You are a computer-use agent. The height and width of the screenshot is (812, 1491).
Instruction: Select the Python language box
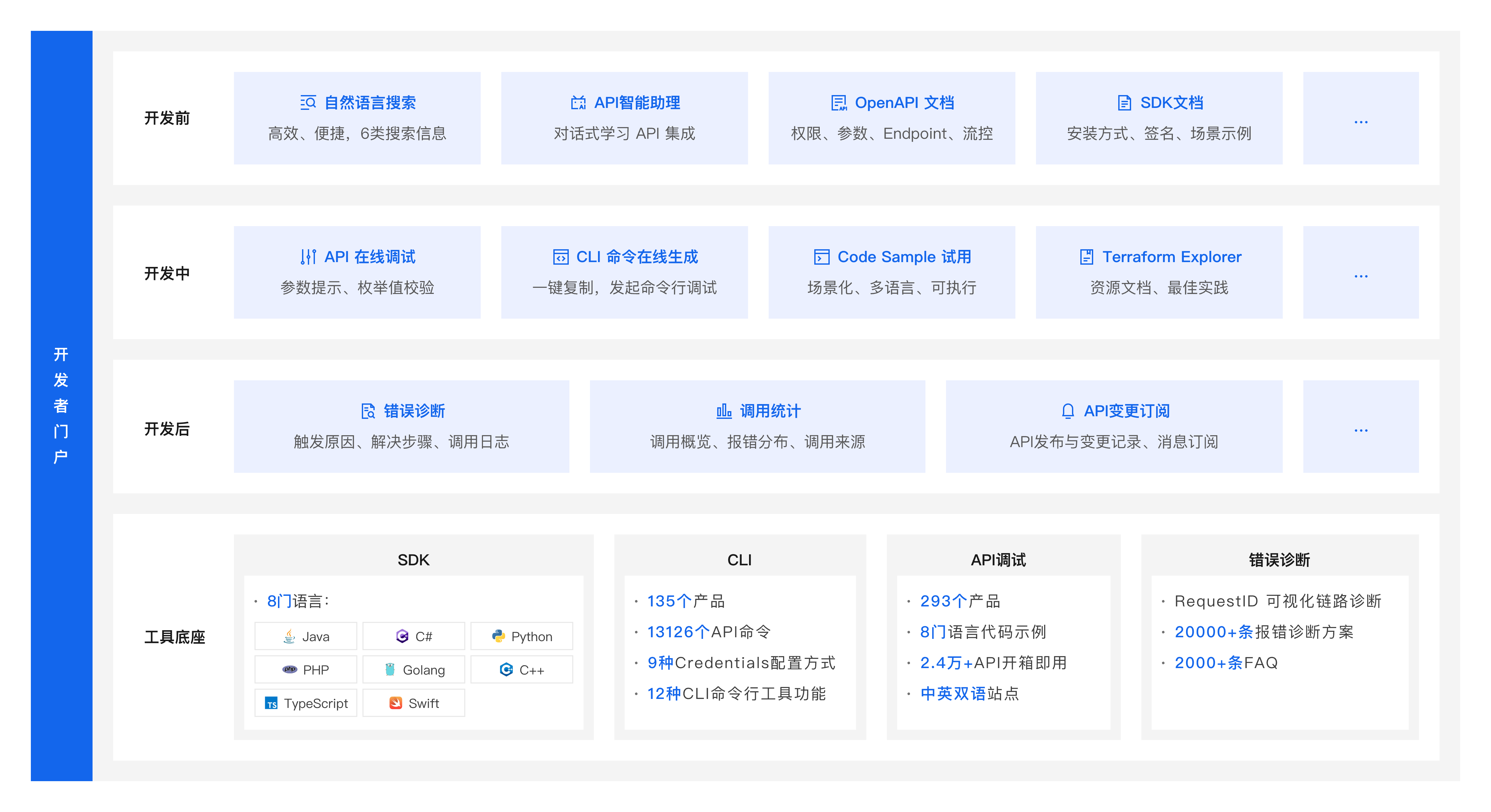click(522, 636)
